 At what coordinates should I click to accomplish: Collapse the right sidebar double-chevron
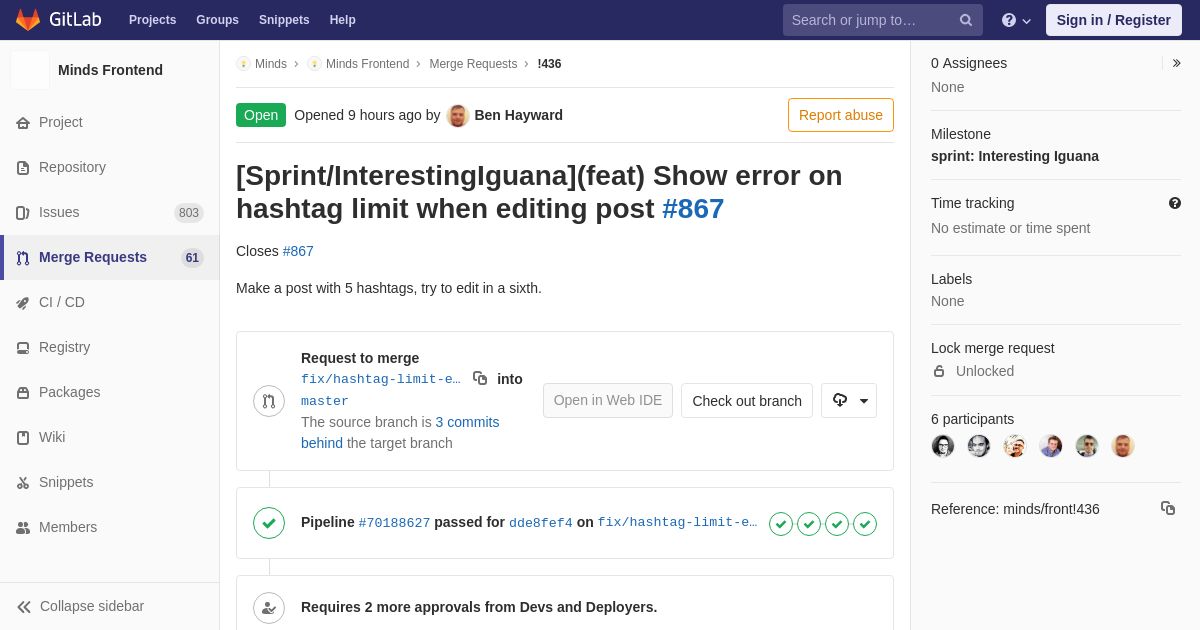coord(1176,63)
